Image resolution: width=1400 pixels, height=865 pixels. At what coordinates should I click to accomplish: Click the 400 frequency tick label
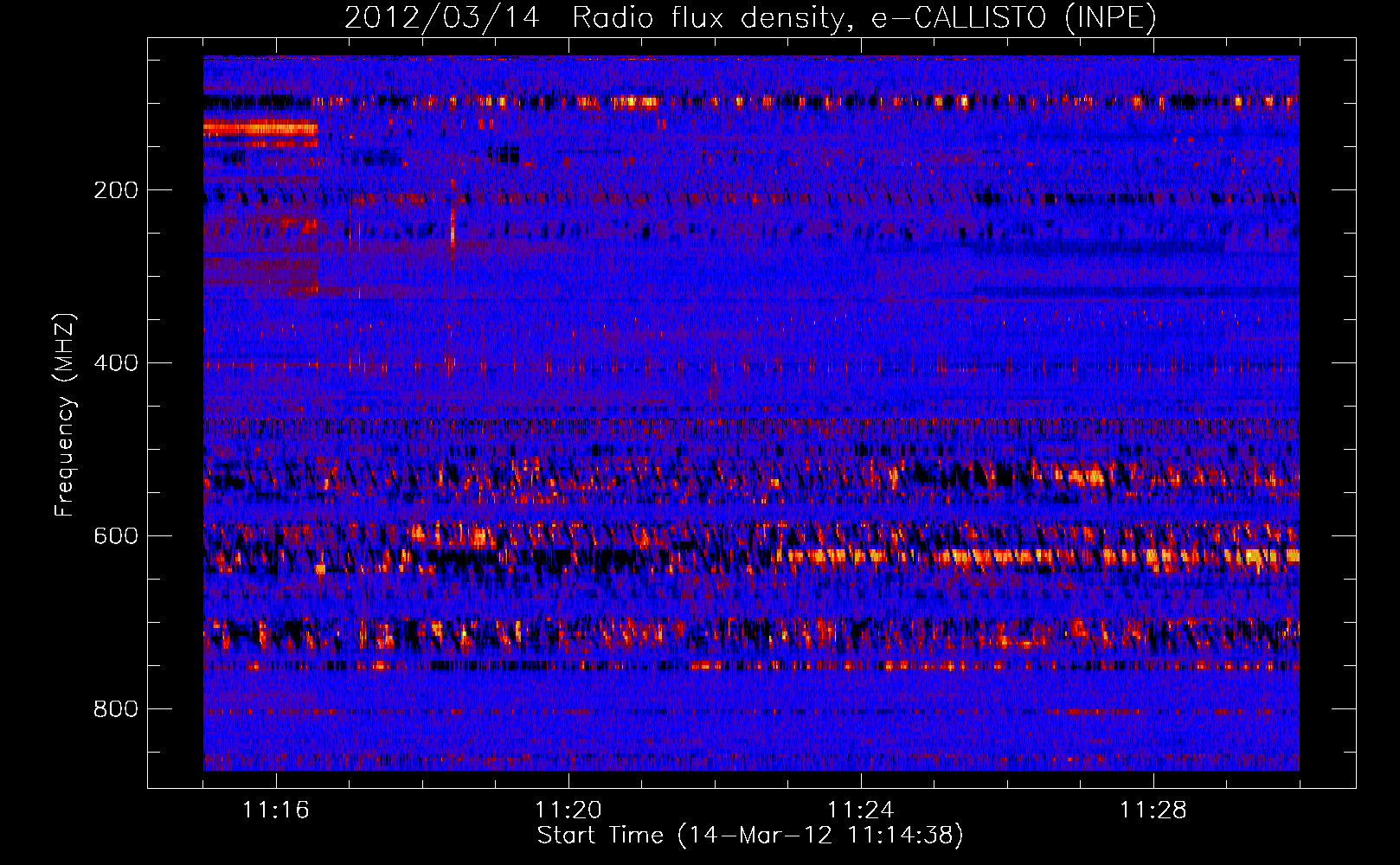pos(116,363)
